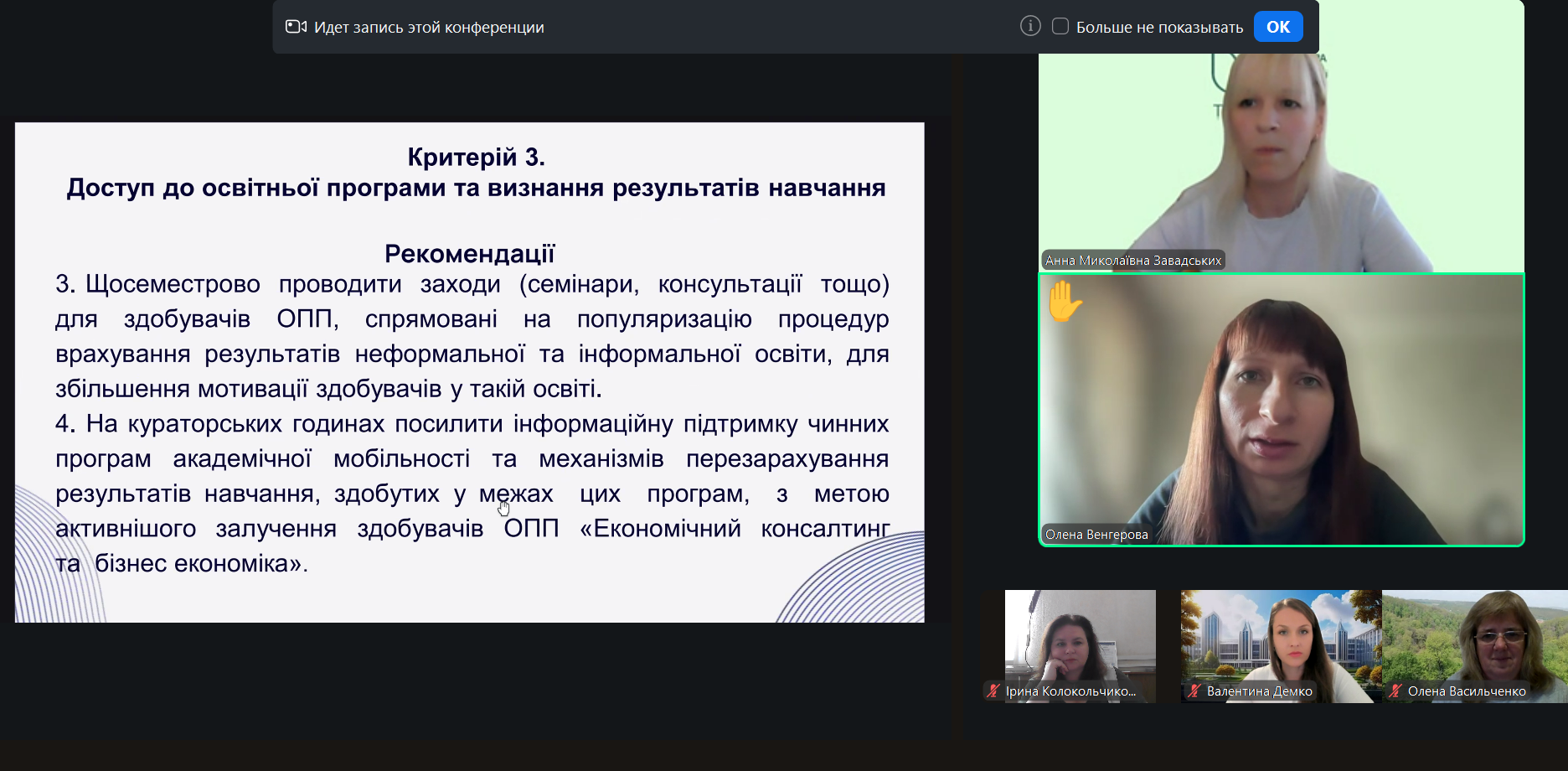Click the name label "Олена Васильченко"
The width and height of the screenshot is (1568, 771).
1466,691
